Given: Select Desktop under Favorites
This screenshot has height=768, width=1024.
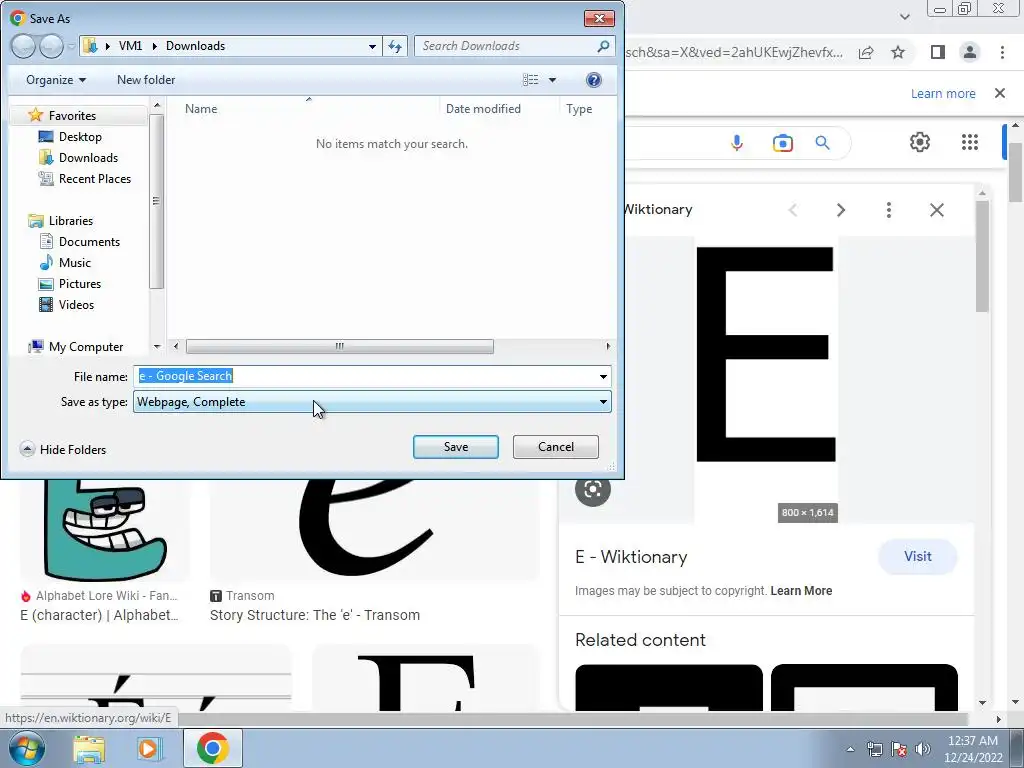Looking at the screenshot, I should click(x=80, y=136).
